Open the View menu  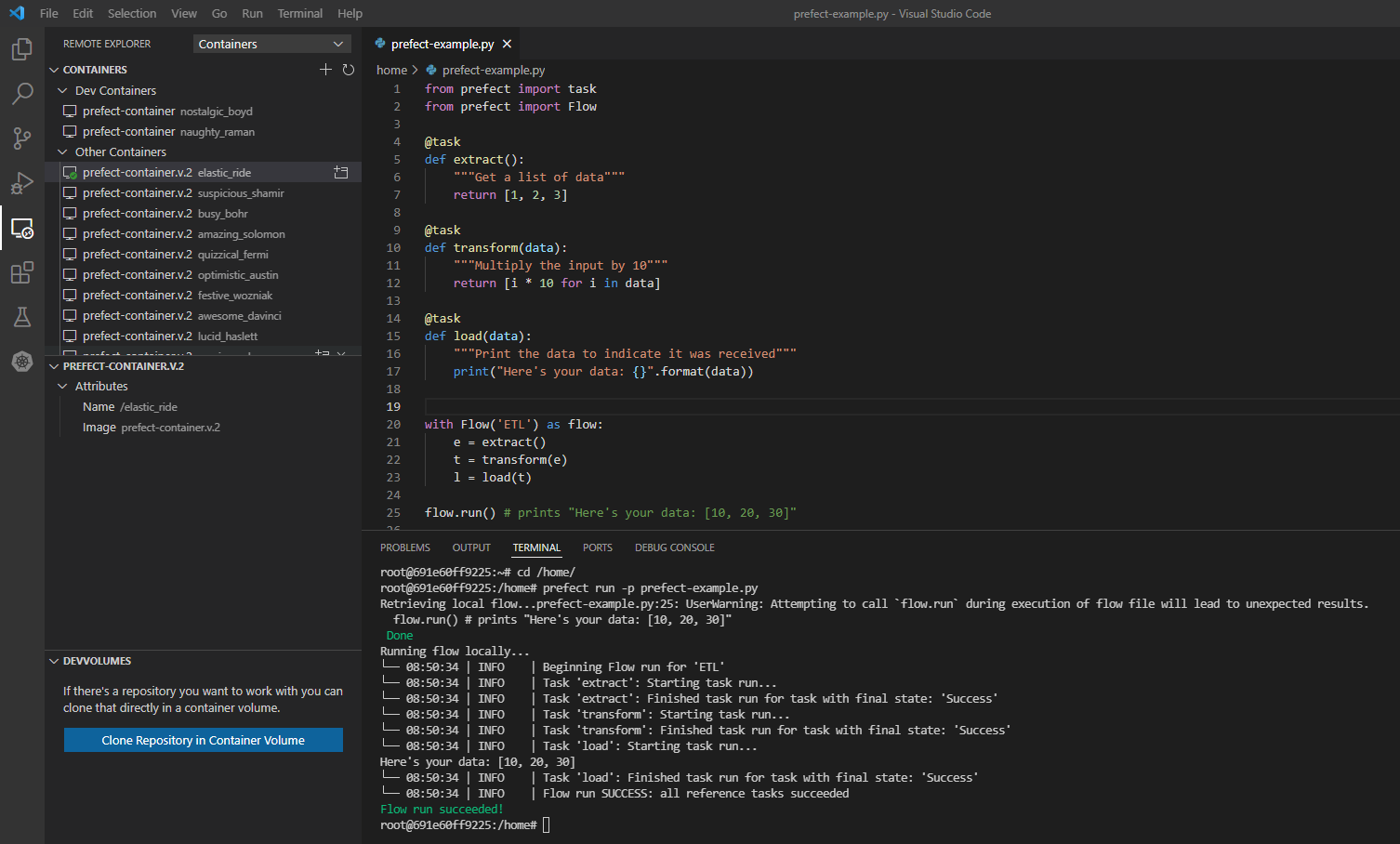coord(184,13)
